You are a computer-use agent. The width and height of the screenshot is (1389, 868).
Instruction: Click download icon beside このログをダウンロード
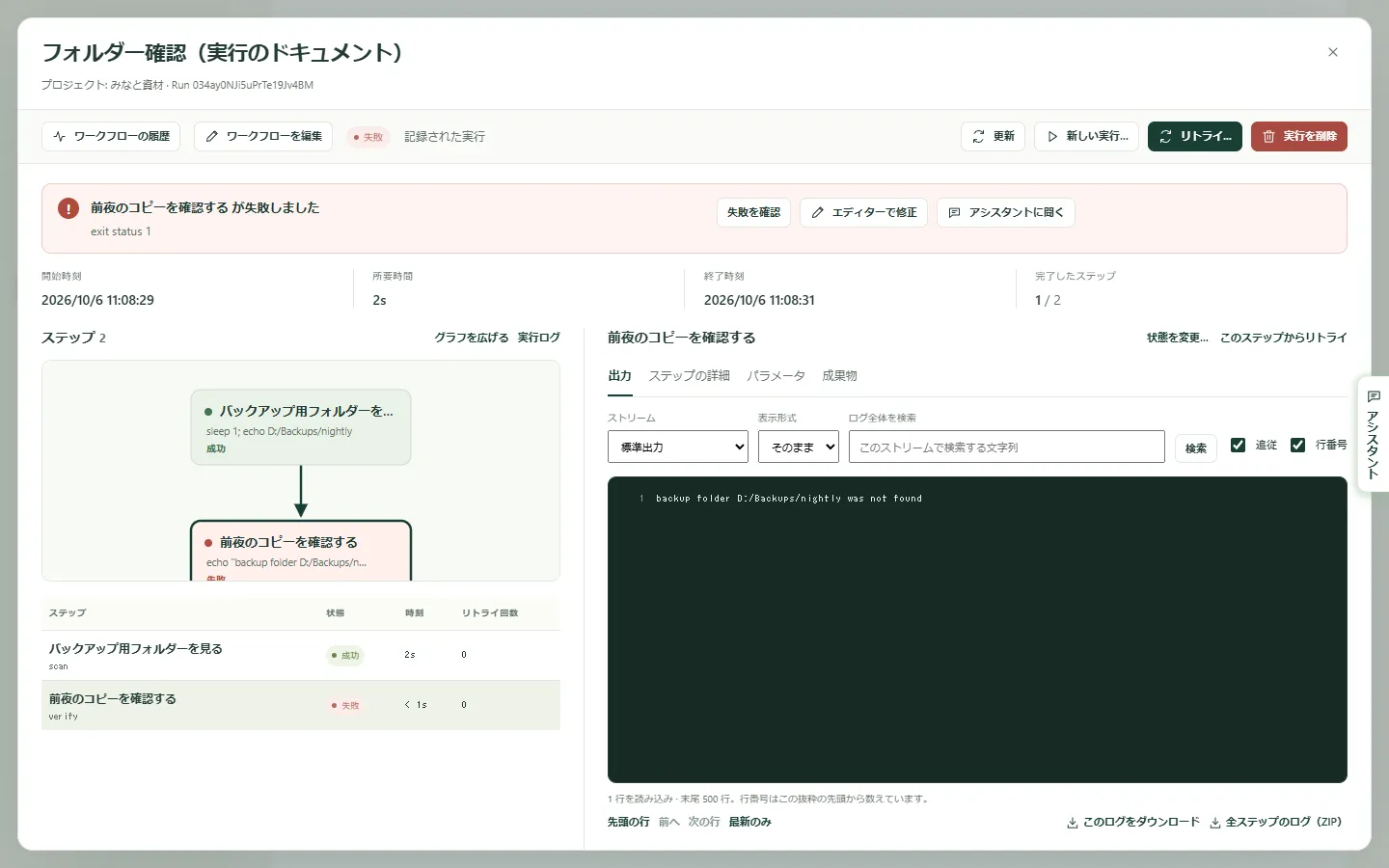click(1073, 823)
